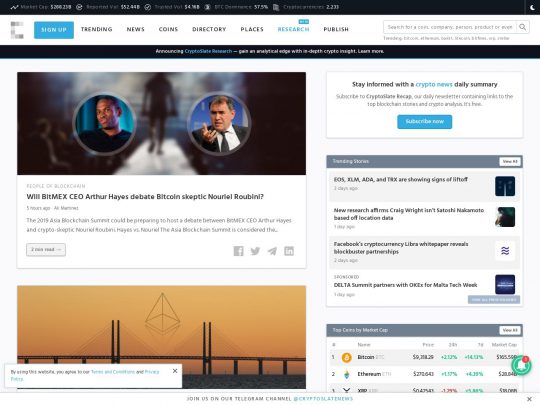Viewport: 540px width, 405px height.
Task: Open the Coins navigation menu
Action: point(168,29)
